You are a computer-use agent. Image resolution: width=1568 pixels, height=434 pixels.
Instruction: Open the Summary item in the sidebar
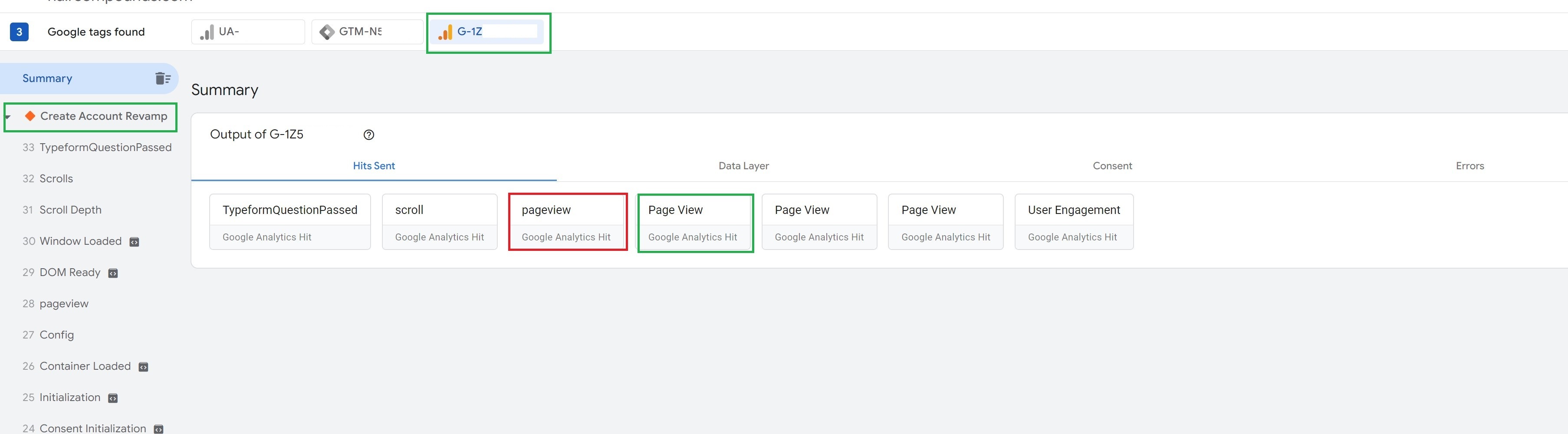[89, 79]
